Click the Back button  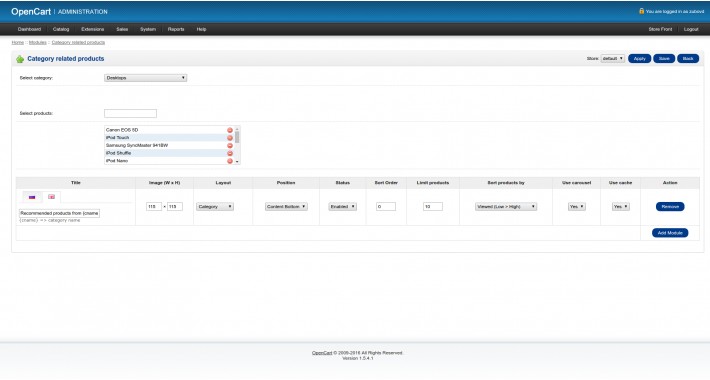688,59
